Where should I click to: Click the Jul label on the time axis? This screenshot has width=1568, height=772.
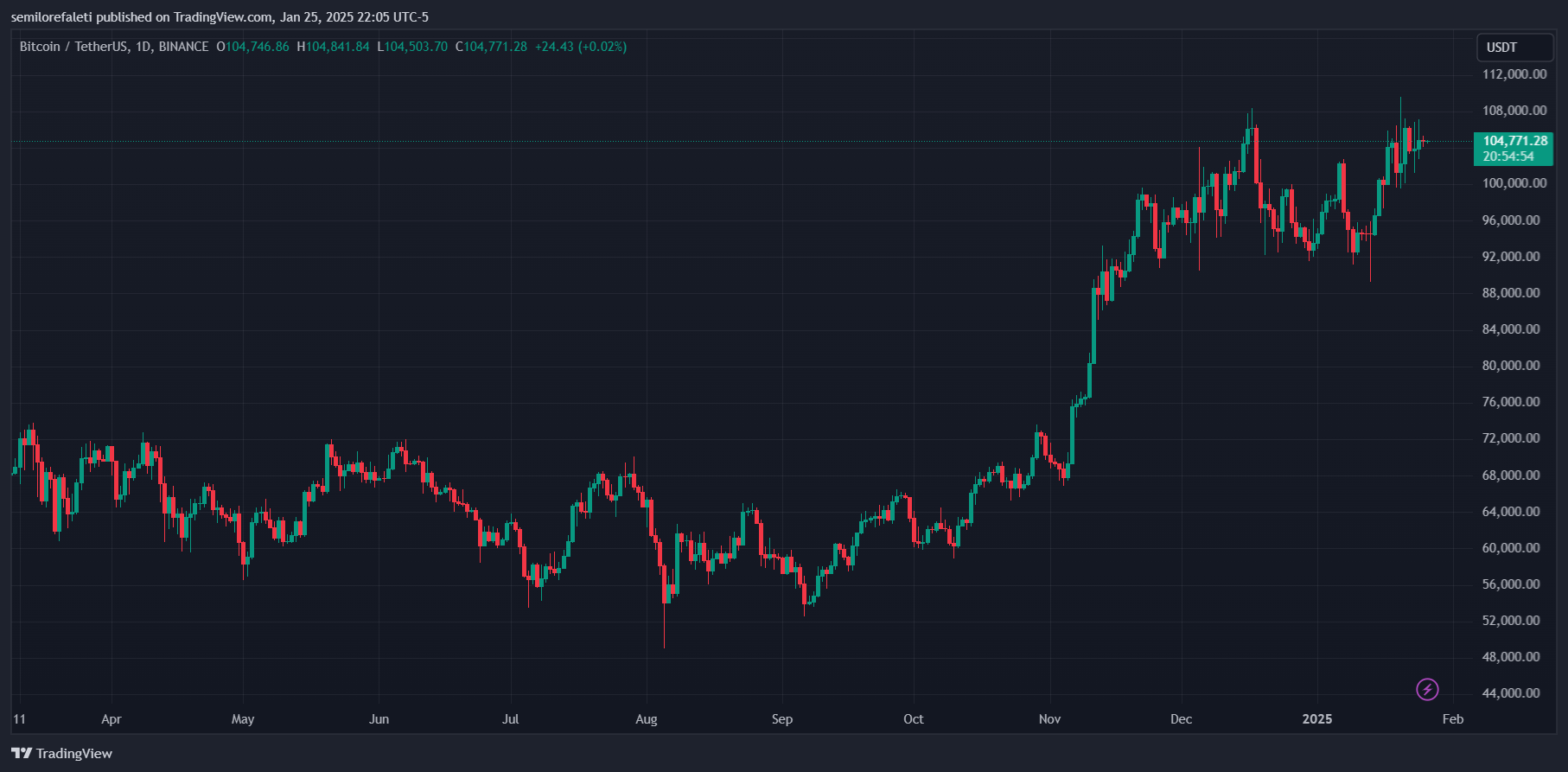click(511, 719)
